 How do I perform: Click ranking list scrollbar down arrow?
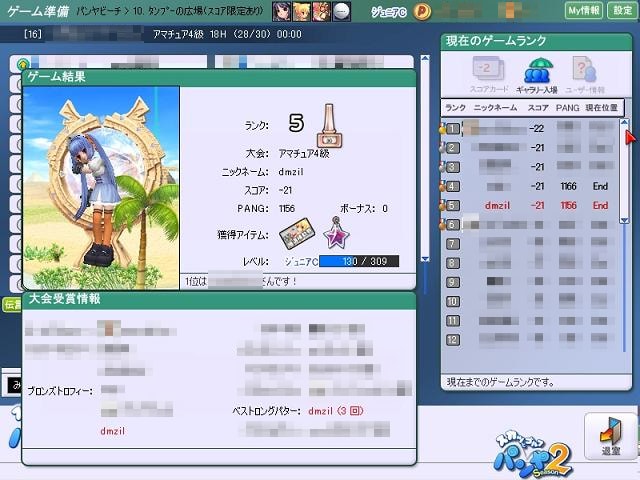624,220
